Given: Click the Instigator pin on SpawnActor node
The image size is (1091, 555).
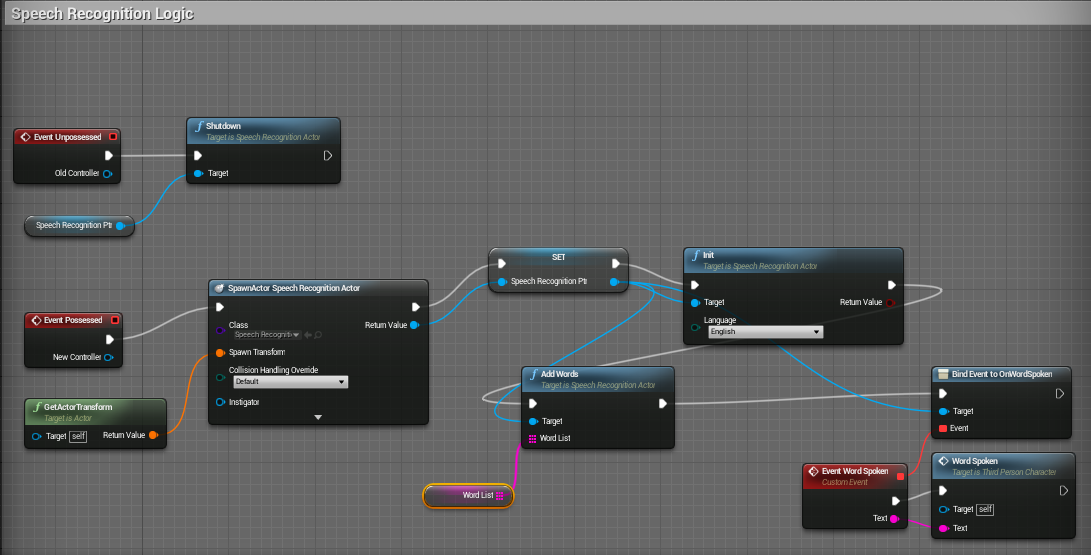Looking at the screenshot, I should point(220,402).
